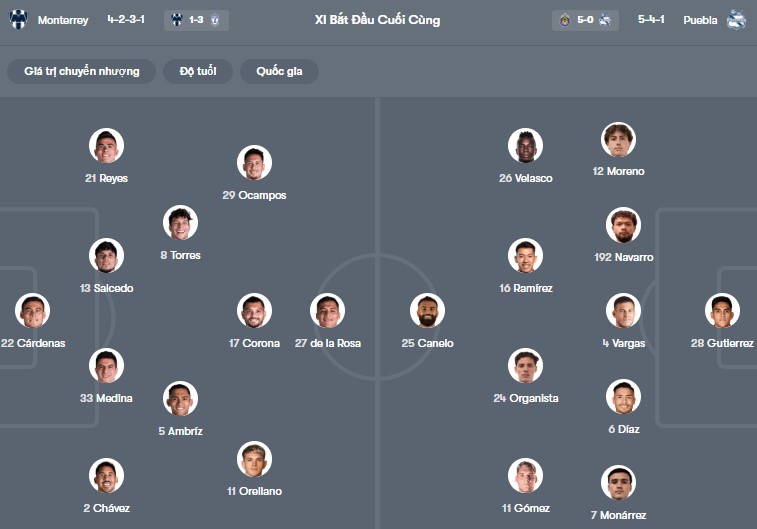This screenshot has width=757, height=529.
Task: Click de la Rosa player avatar
Action: (328, 311)
